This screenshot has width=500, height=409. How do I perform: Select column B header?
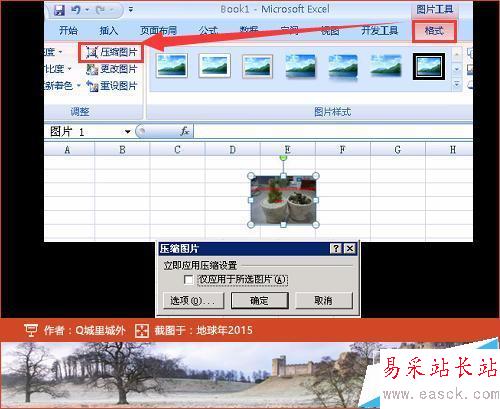[122, 150]
